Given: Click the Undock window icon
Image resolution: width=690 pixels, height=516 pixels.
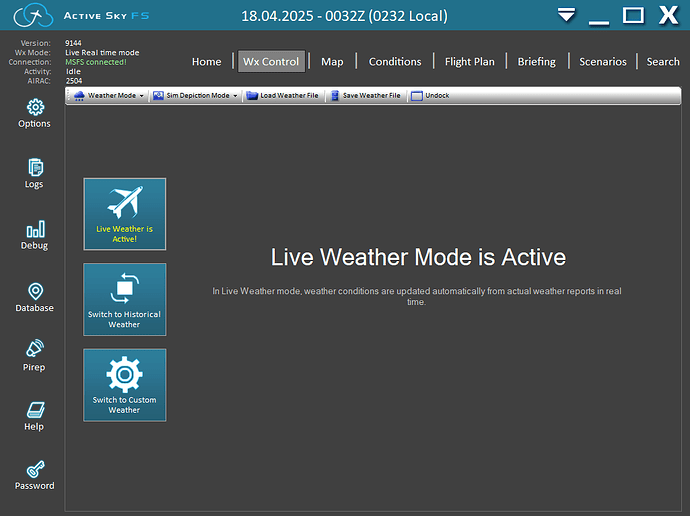Looking at the screenshot, I should point(416,96).
